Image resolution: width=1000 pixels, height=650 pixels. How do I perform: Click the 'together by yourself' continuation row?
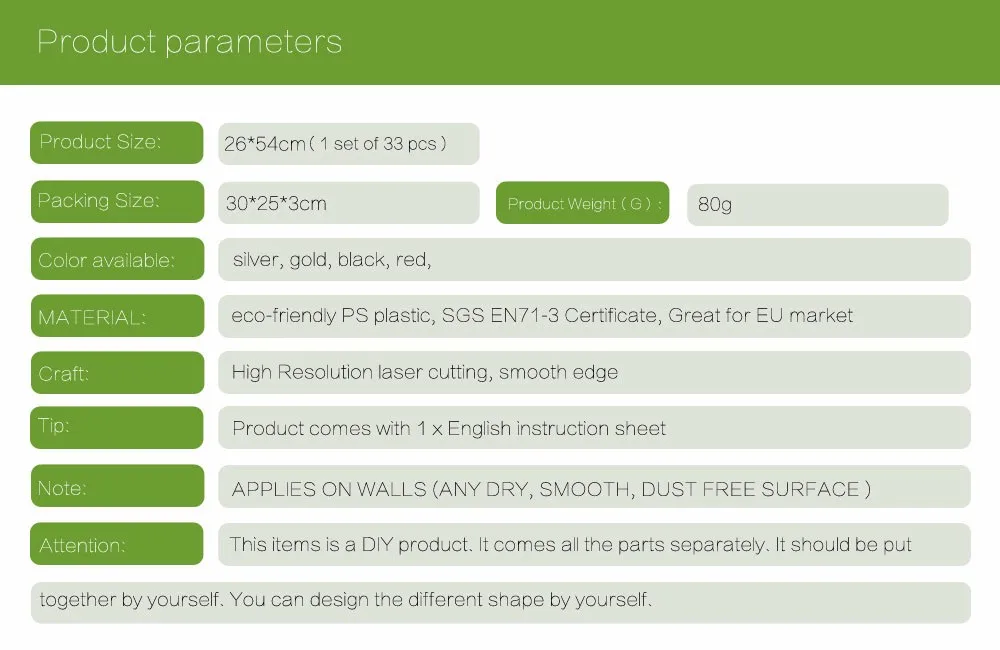(501, 602)
